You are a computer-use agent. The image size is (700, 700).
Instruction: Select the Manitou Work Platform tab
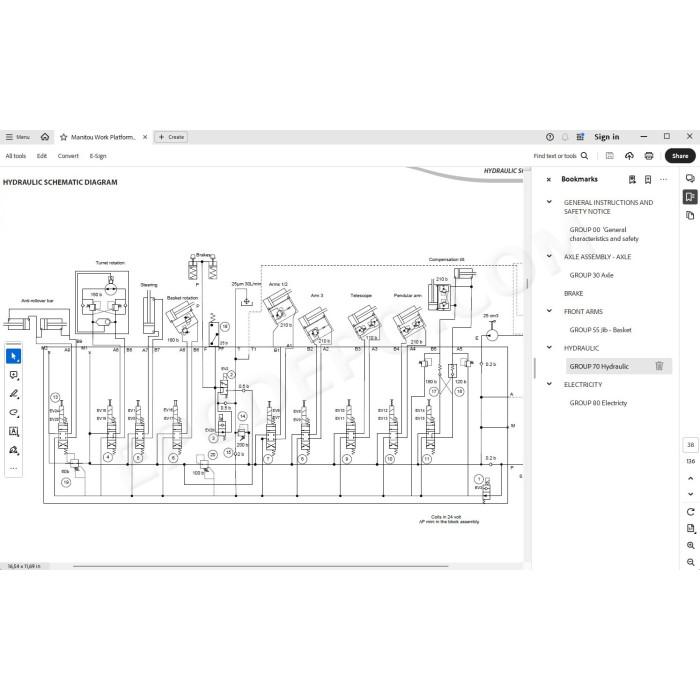point(103,137)
